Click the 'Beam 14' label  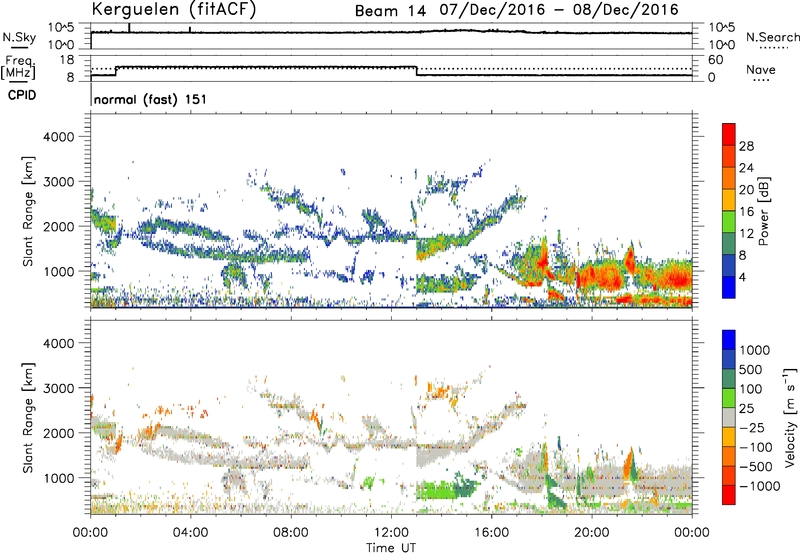[390, 11]
